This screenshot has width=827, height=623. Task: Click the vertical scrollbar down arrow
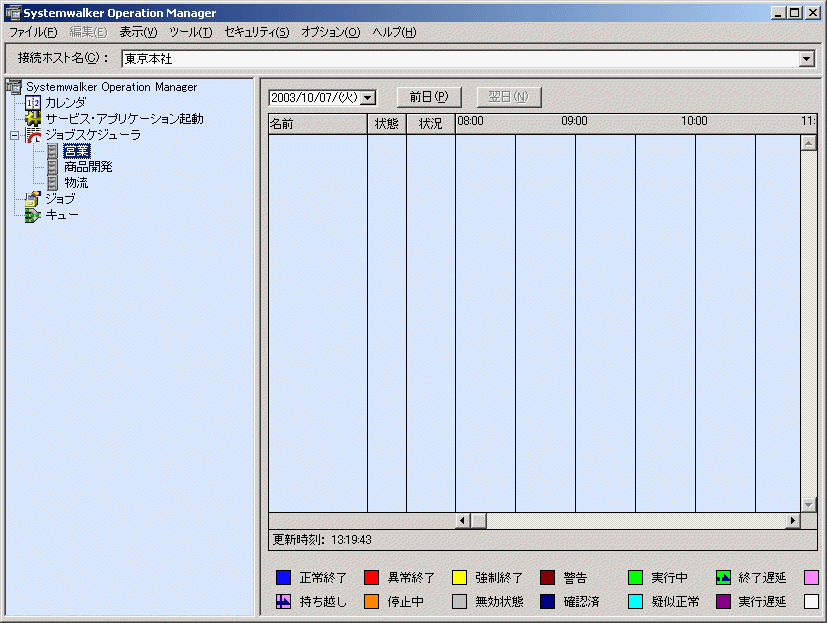pyautogui.click(x=809, y=505)
